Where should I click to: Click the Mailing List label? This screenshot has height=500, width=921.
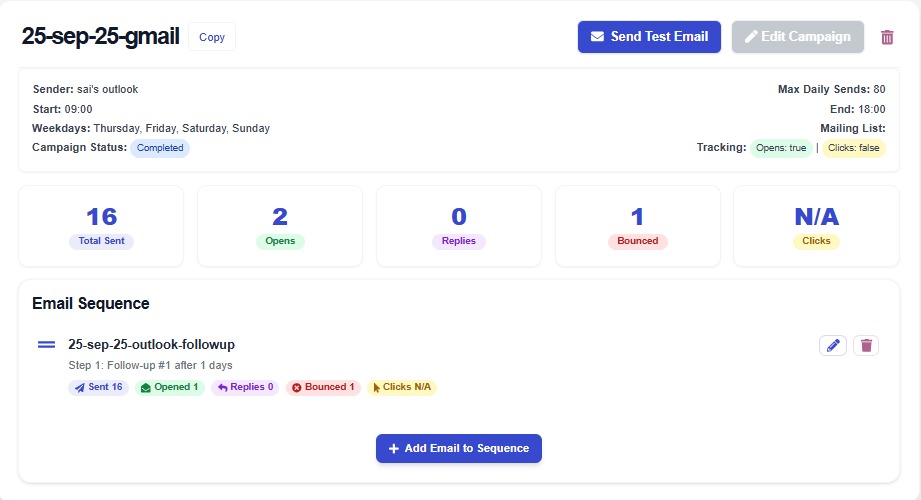853,128
